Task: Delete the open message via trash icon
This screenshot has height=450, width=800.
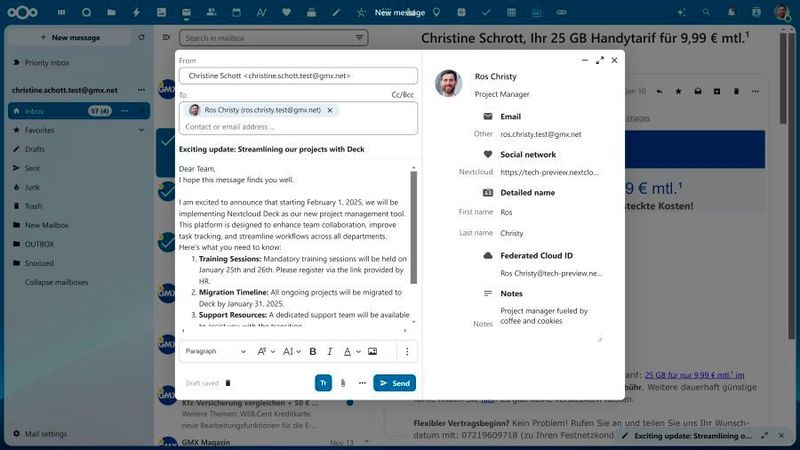Action: [736, 91]
